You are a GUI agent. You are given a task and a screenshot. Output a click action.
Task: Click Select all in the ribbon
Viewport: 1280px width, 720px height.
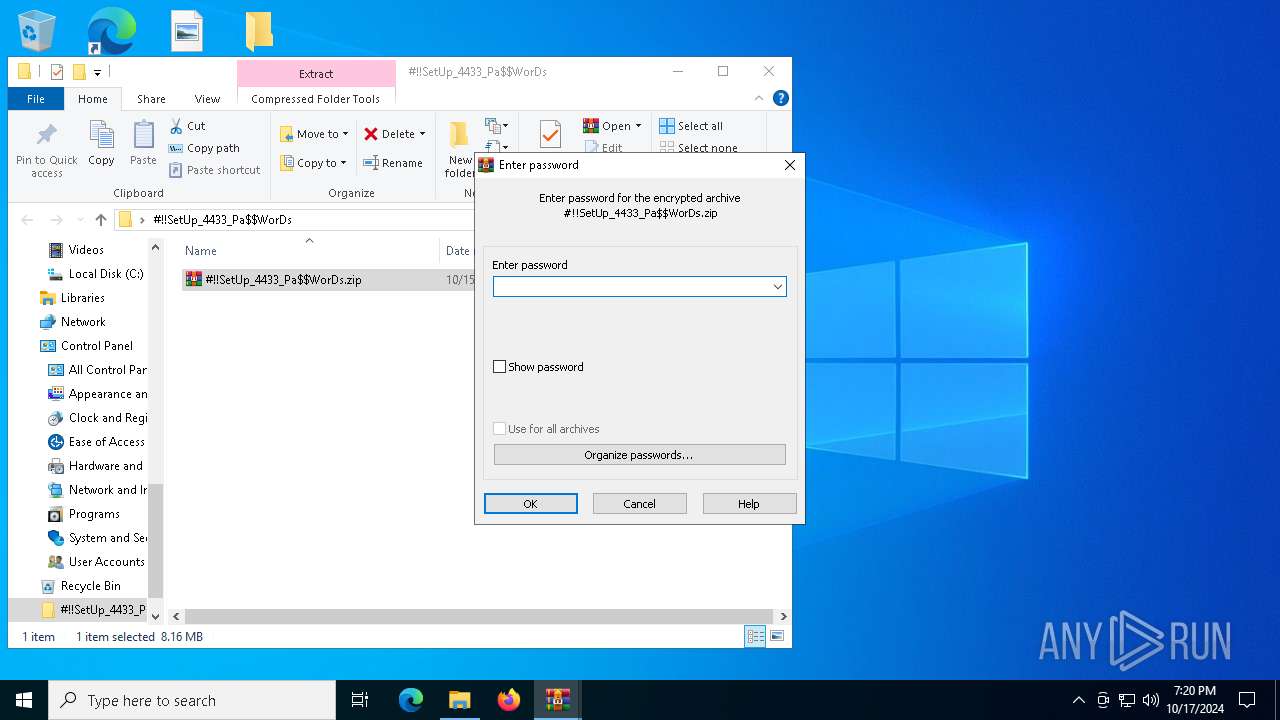691,126
